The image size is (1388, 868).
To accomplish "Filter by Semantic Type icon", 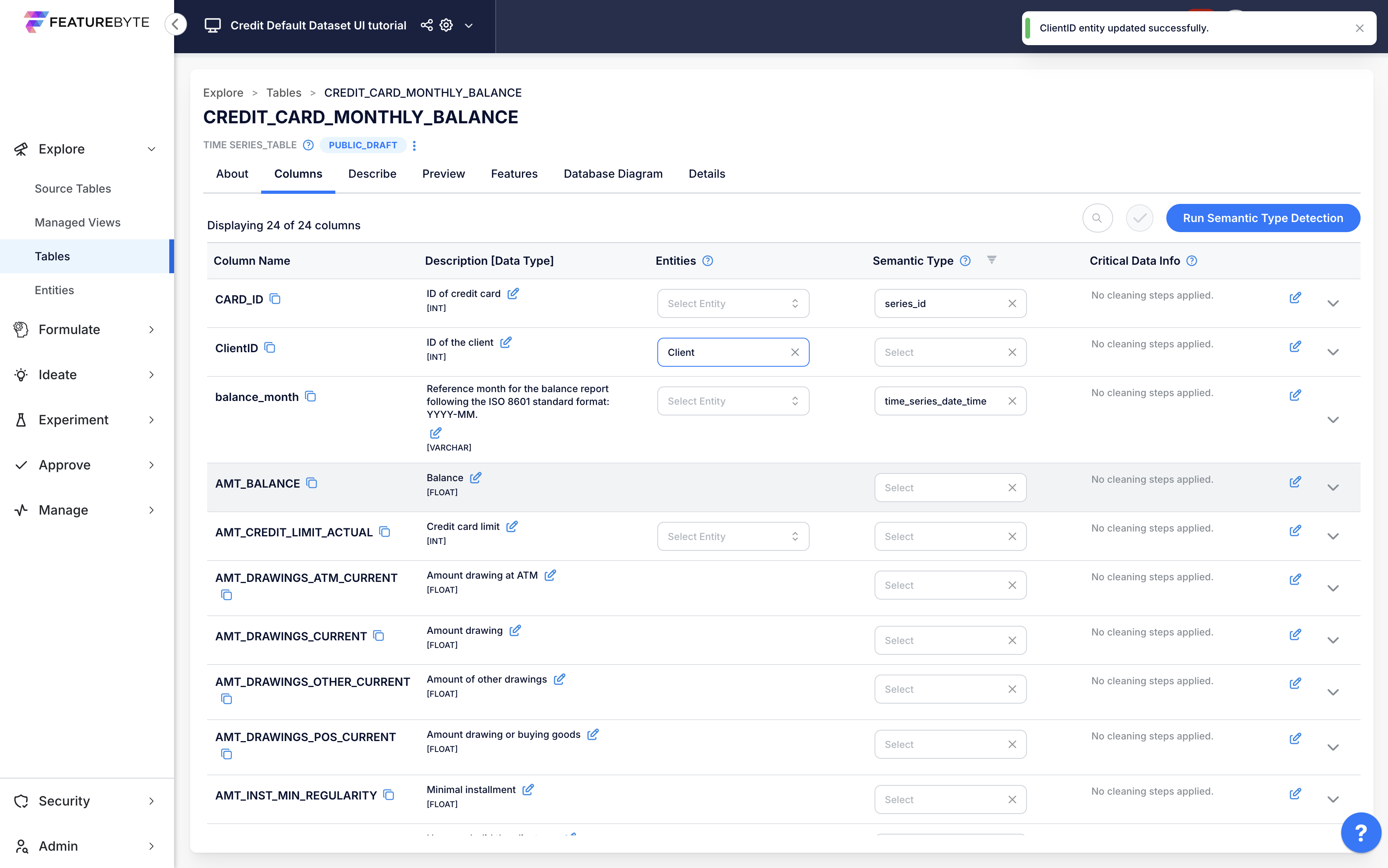I will point(991,260).
